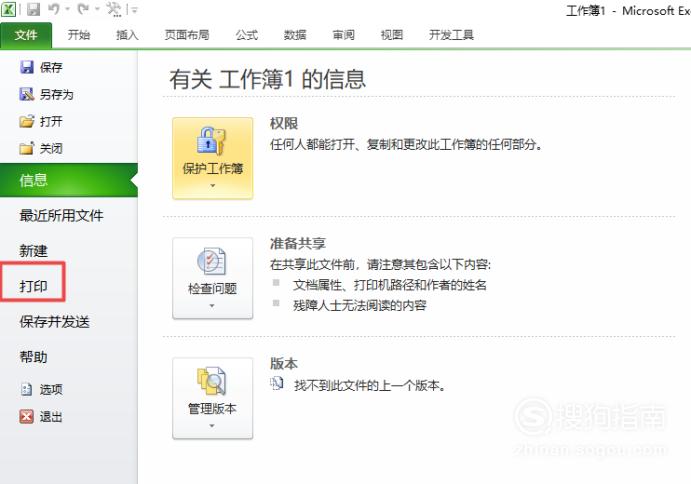This screenshot has width=691, height=484.
Task: Click the Save icon in quick access toolbar
Action: tap(33, 9)
